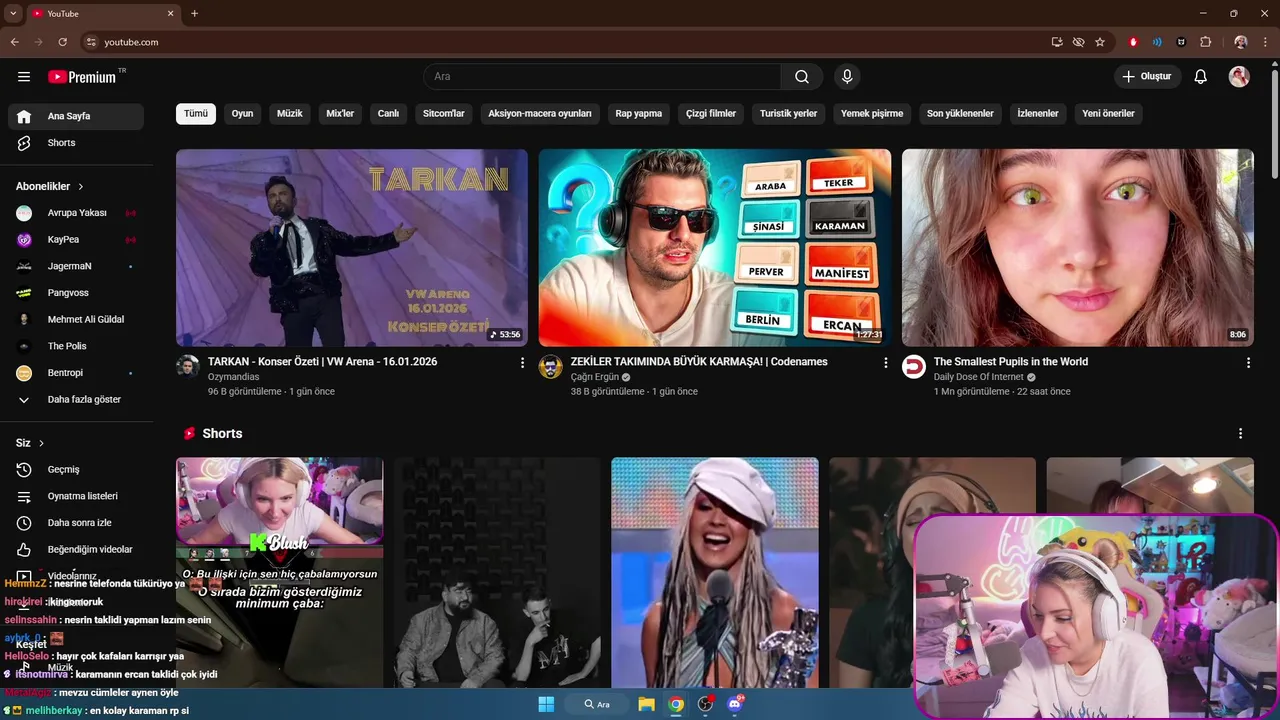The height and width of the screenshot is (720, 1280).
Task: Select the Müzik filter chip
Action: [x=289, y=114]
